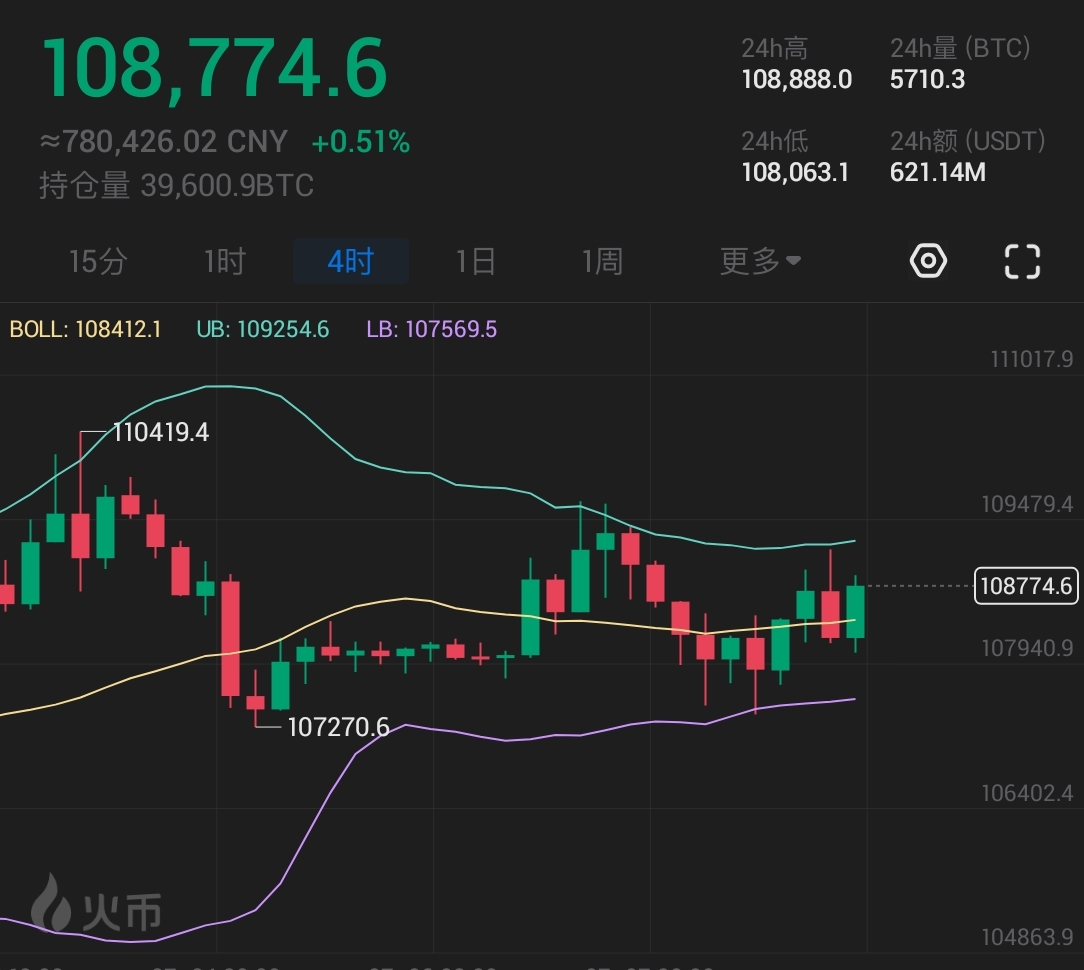The image size is (1084, 970).
Task: Click the 持仓量 39,600.9BTC open interest text
Action: [176, 186]
